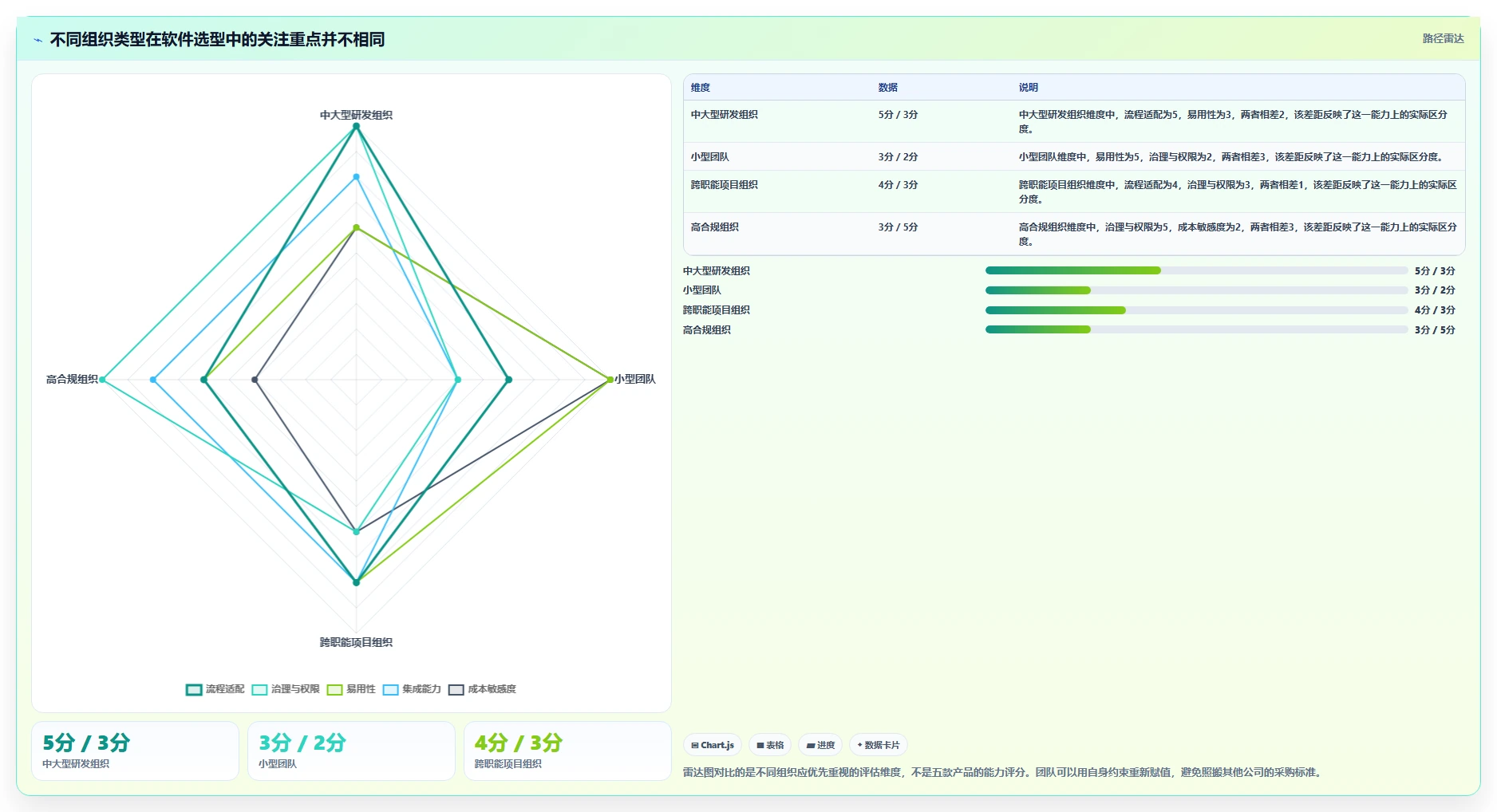Click the Chart.js tag chip
Viewport: 1497px width, 812px height.
pyautogui.click(x=713, y=745)
